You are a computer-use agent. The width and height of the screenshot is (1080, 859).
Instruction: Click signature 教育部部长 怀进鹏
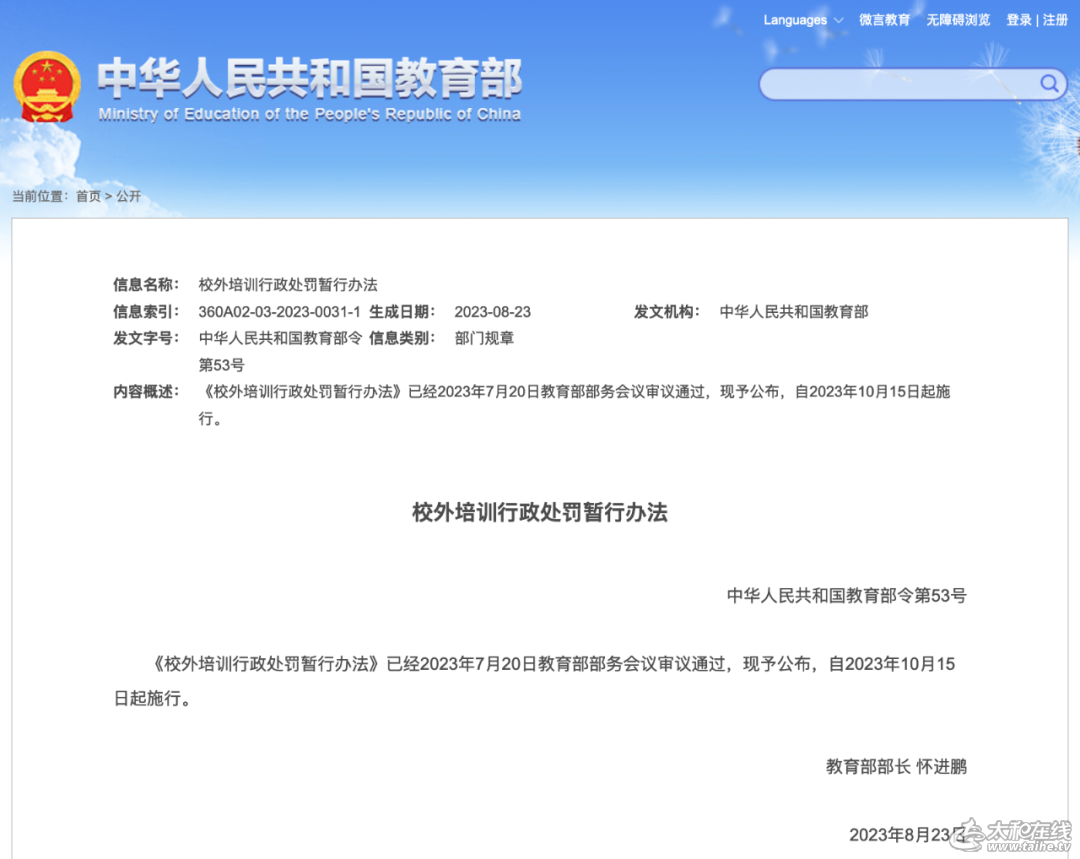[x=896, y=767]
